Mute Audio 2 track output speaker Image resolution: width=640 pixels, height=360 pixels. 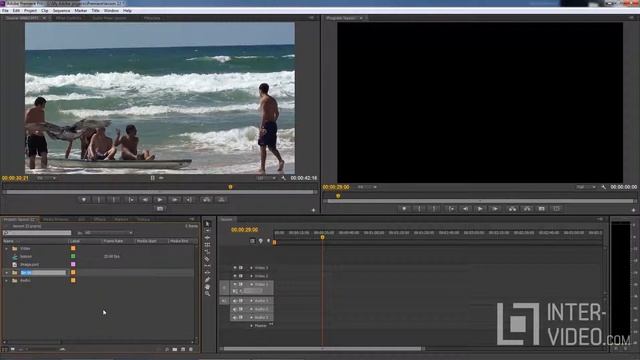[x=235, y=309]
